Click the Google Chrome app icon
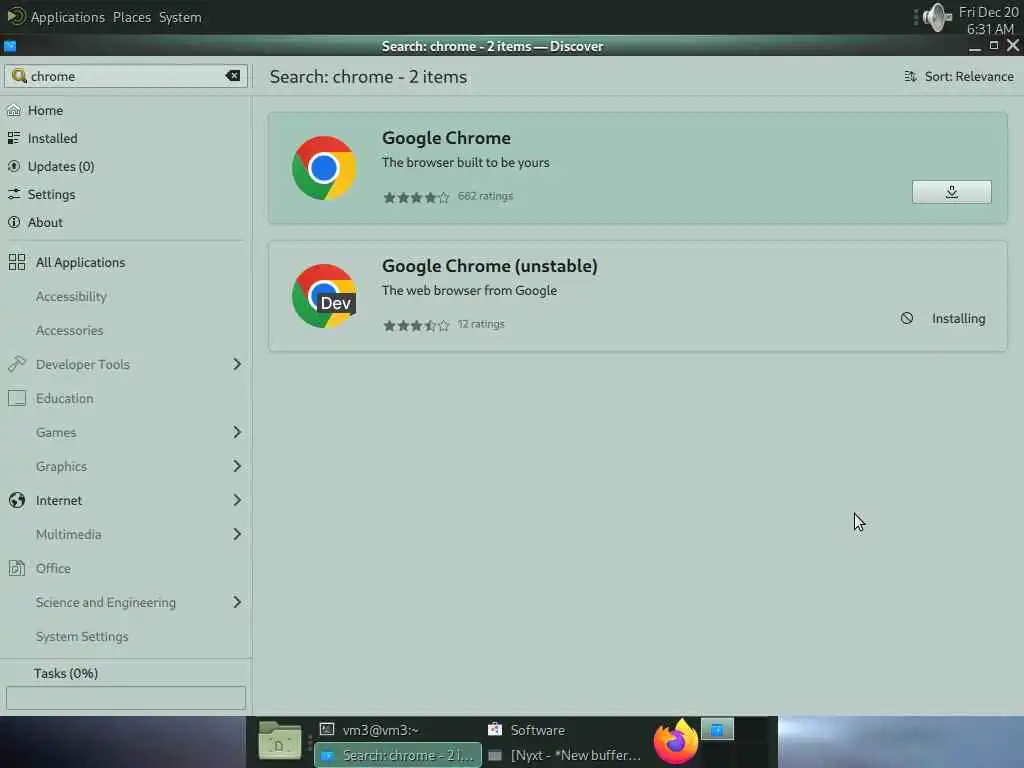This screenshot has height=768, width=1024. (324, 168)
